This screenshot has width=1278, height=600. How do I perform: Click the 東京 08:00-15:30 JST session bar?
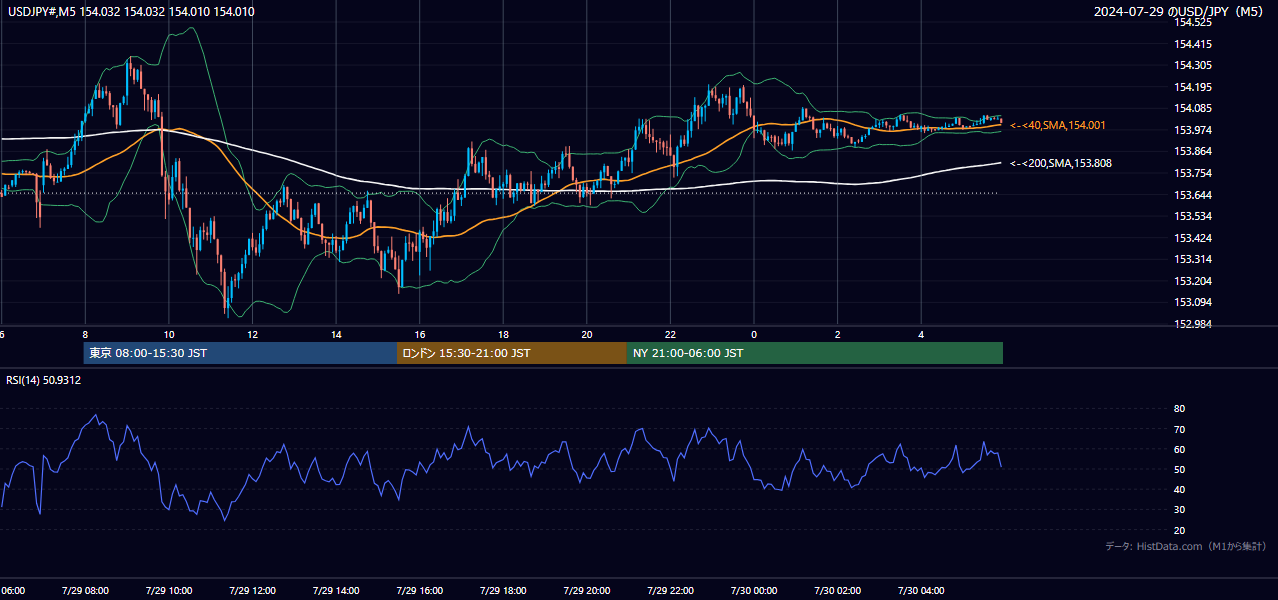240,353
